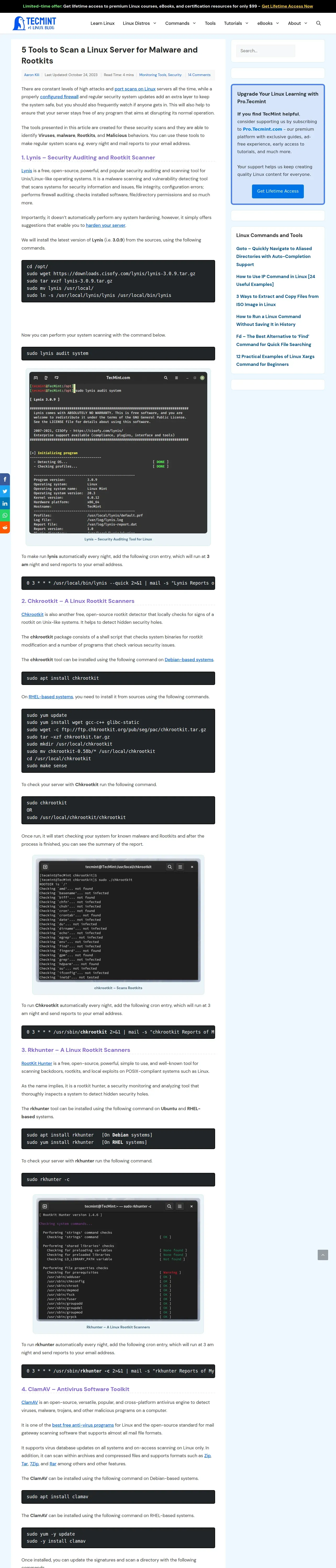Viewport: 336px width, 1568px height.
Task: Open the 'port scans on Linux' link
Action: 135,89
